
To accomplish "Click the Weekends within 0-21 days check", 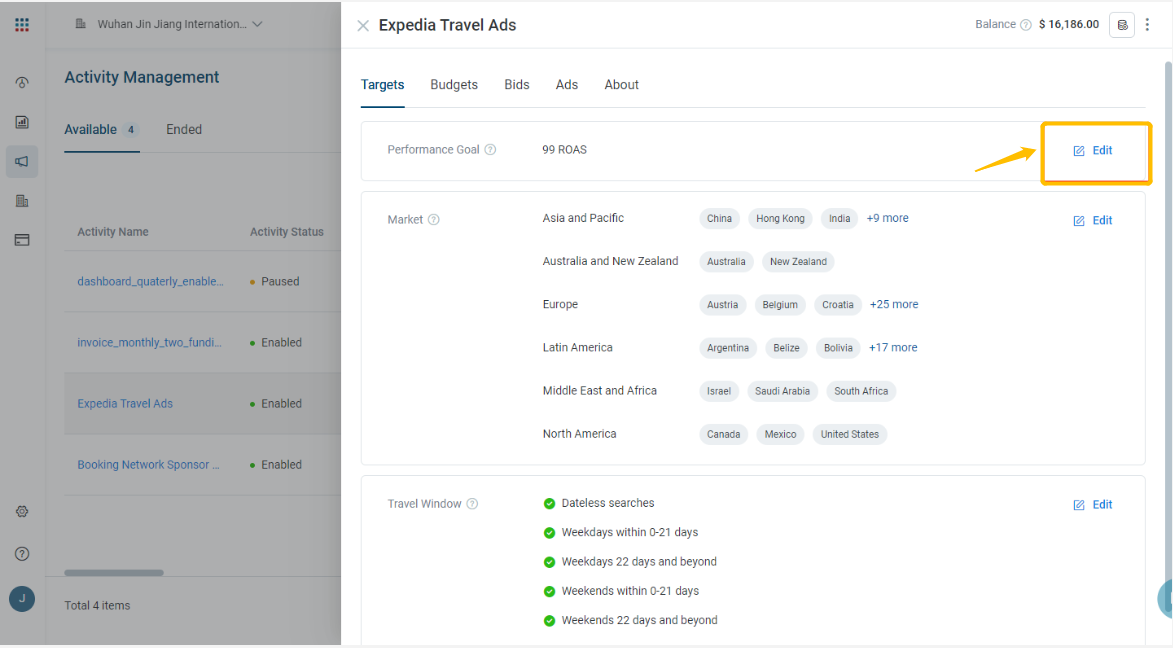I will 549,590.
